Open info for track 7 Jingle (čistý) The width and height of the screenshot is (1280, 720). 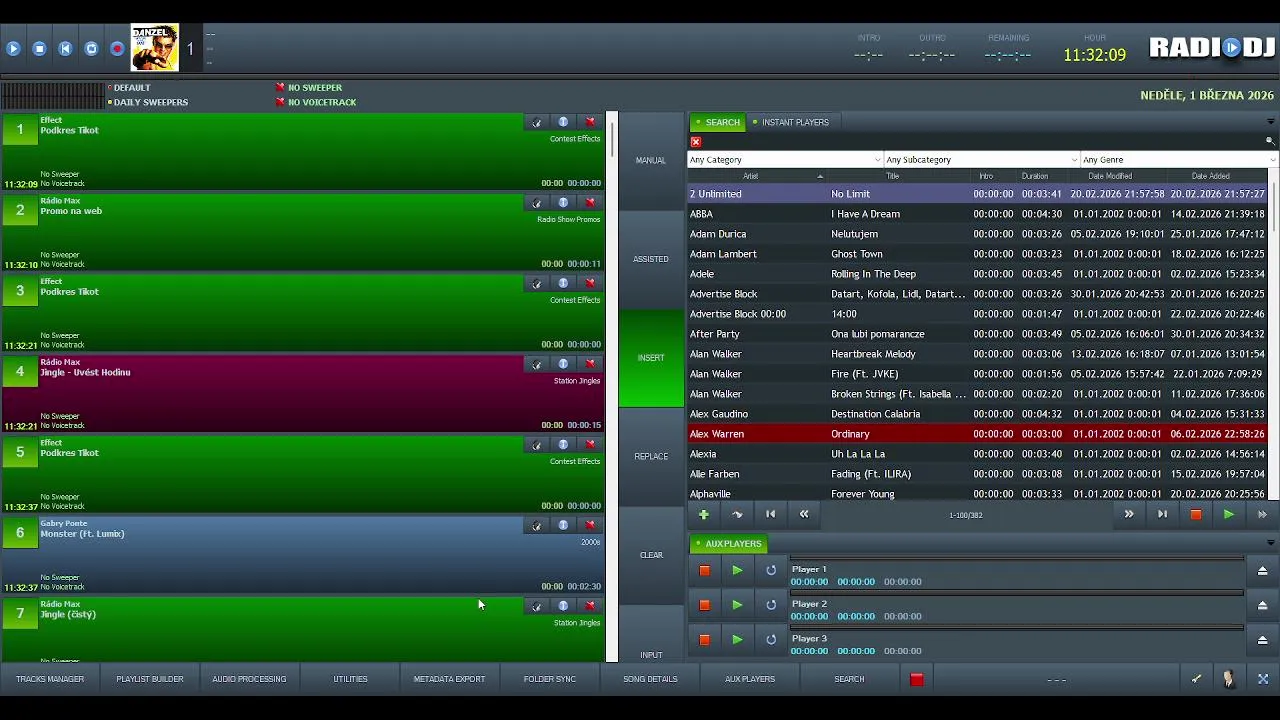[x=563, y=606]
